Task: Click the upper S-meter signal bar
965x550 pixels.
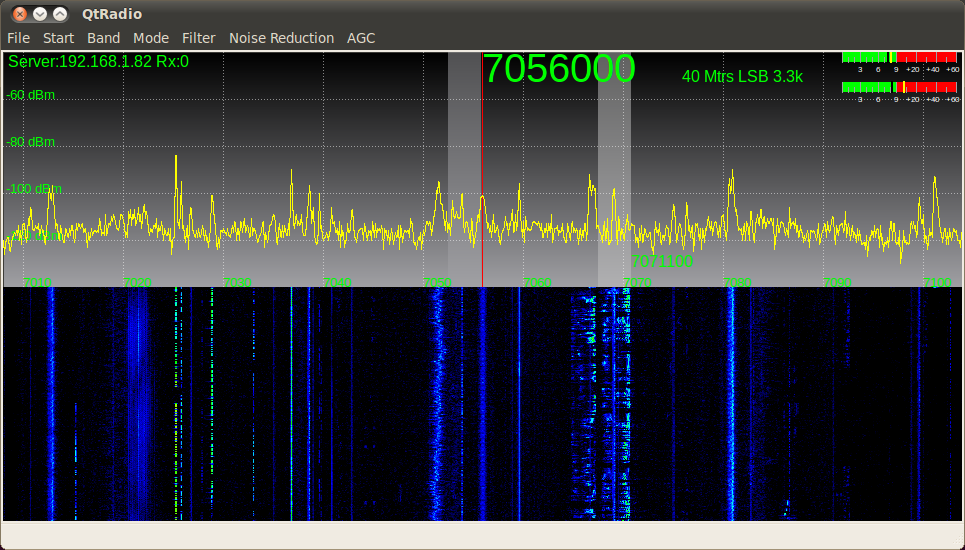Action: click(x=900, y=57)
